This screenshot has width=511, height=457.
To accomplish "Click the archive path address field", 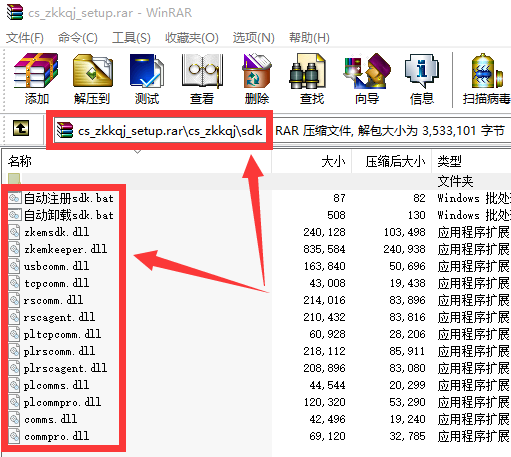I will pos(160,130).
